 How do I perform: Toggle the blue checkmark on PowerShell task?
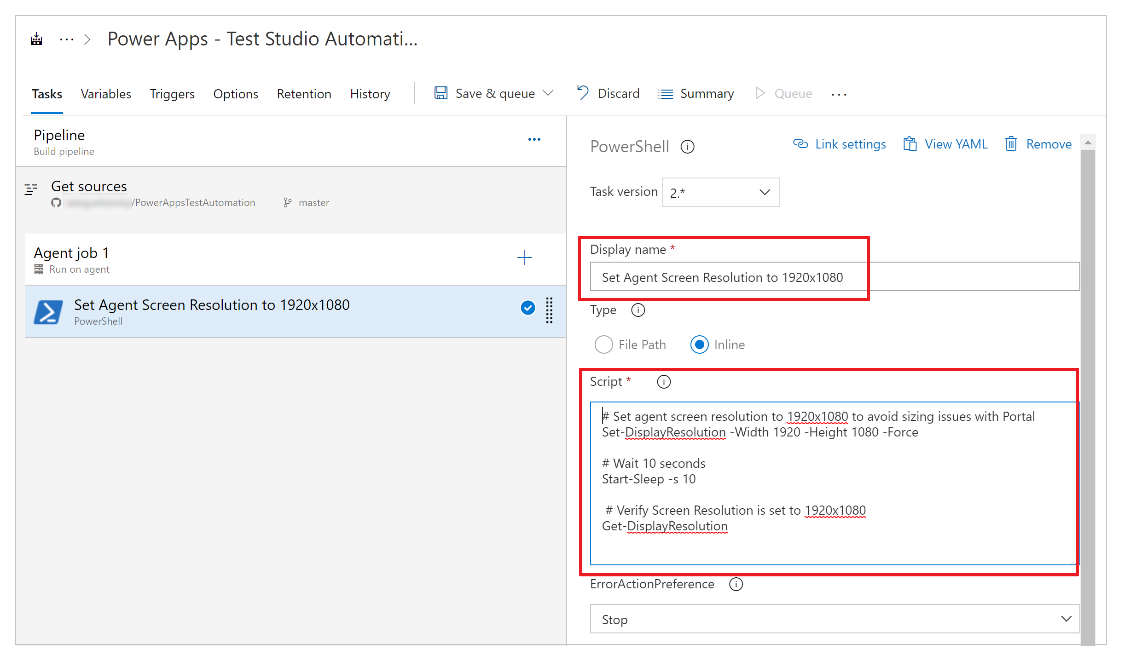pos(528,308)
